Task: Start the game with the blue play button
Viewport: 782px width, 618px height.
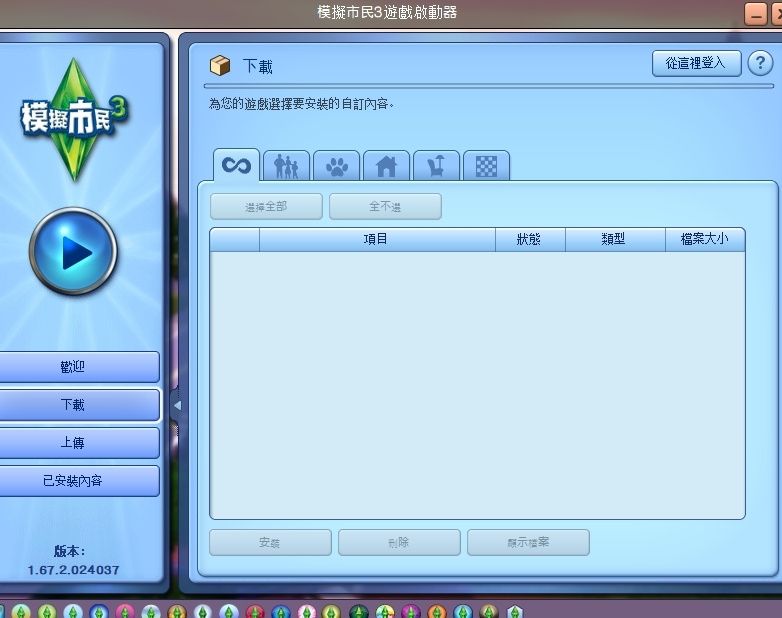Action: pyautogui.click(x=73, y=251)
